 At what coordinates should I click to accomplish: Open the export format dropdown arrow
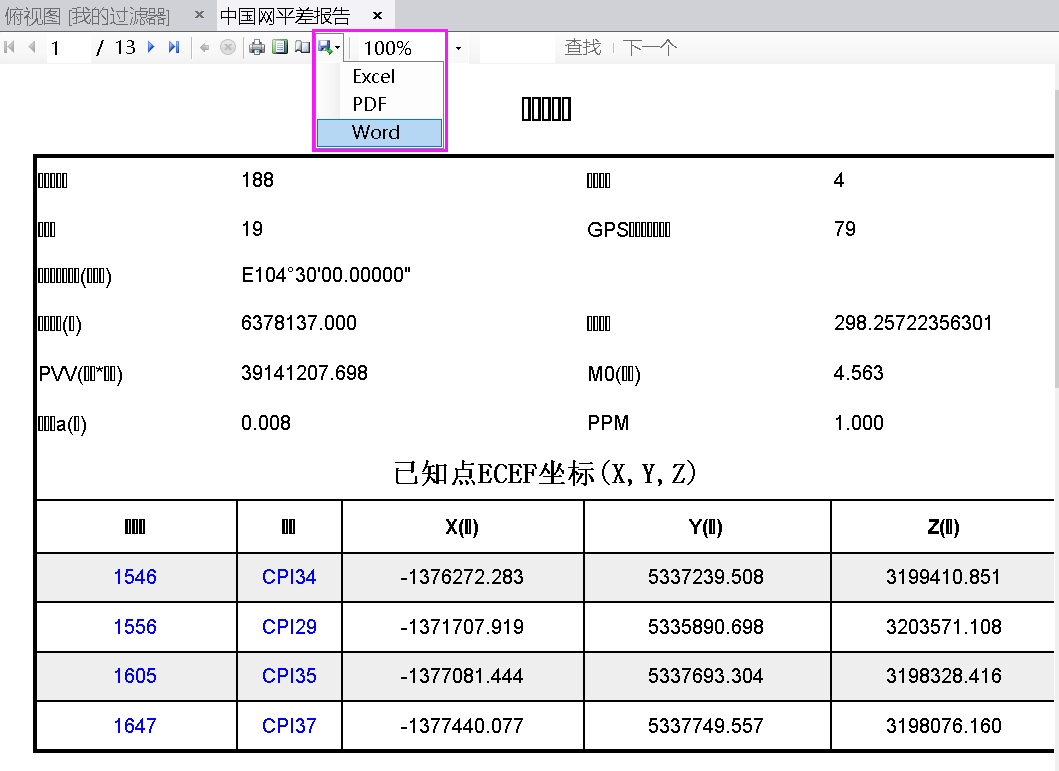tap(338, 47)
